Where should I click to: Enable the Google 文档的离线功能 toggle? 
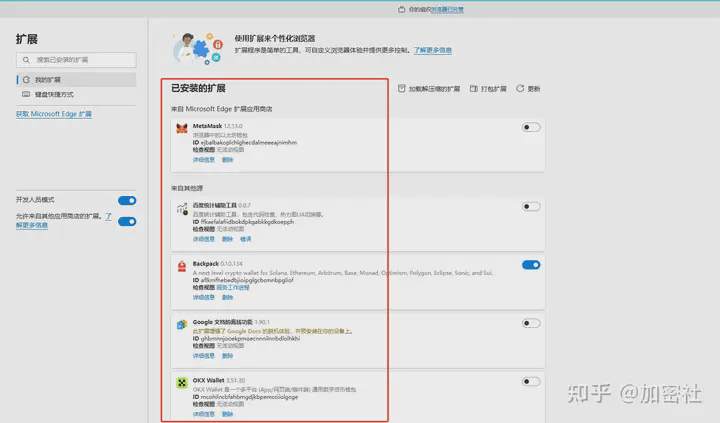tap(531, 323)
